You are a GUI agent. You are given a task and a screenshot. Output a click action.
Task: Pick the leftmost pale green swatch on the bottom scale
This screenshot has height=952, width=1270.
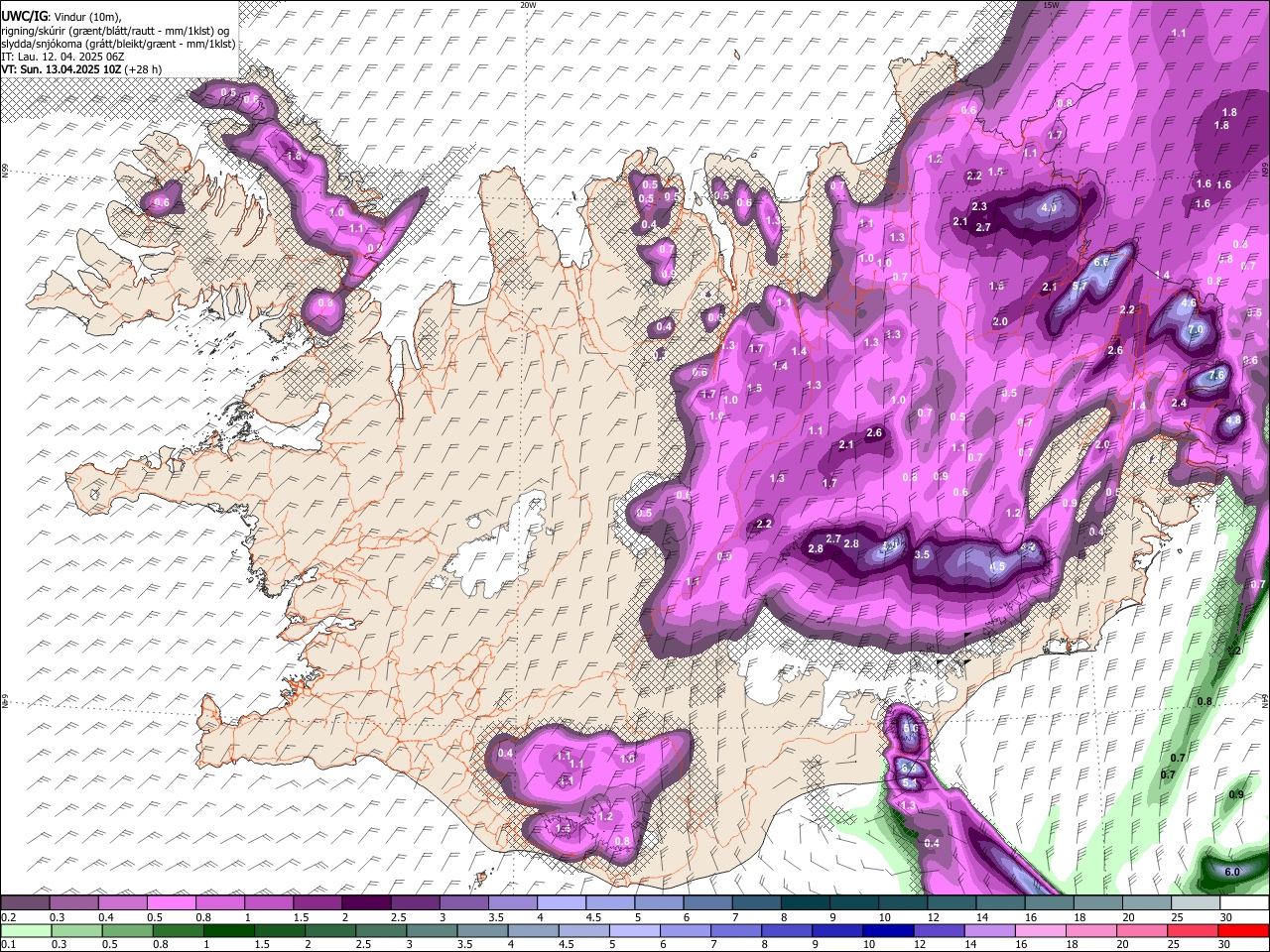25,930
